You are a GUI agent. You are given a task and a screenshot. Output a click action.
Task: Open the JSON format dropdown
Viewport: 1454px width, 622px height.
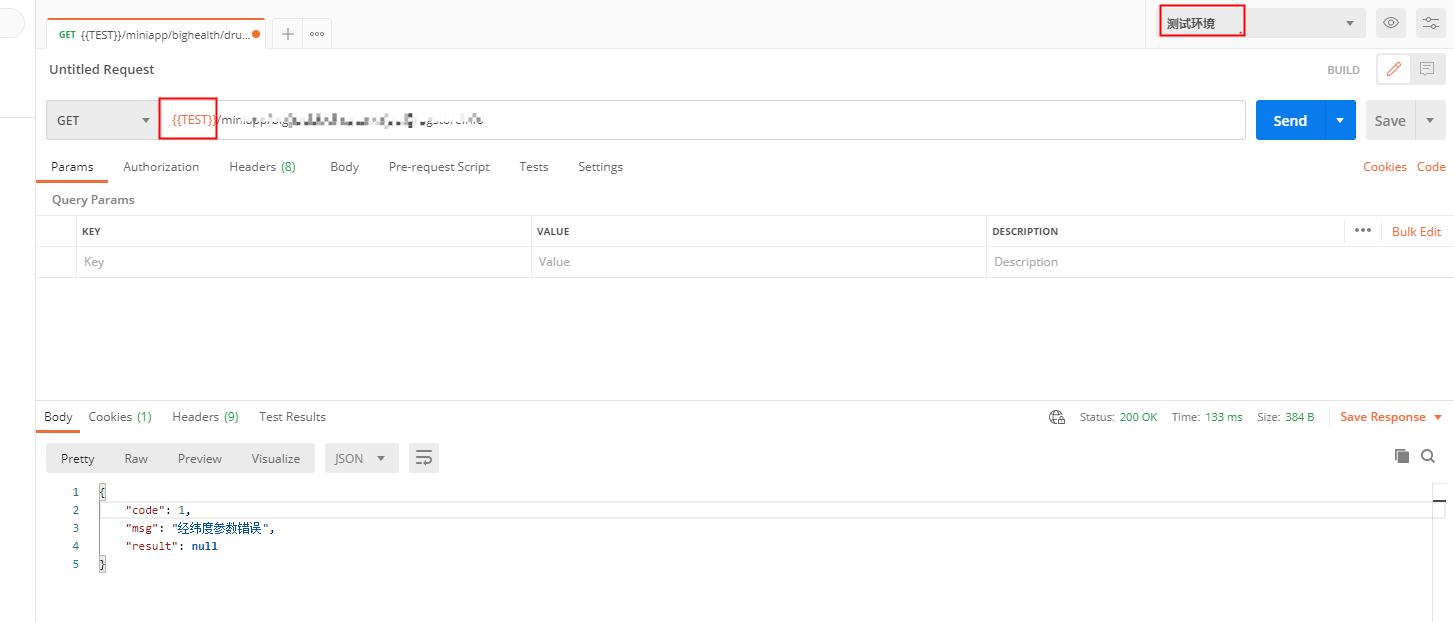coord(361,458)
